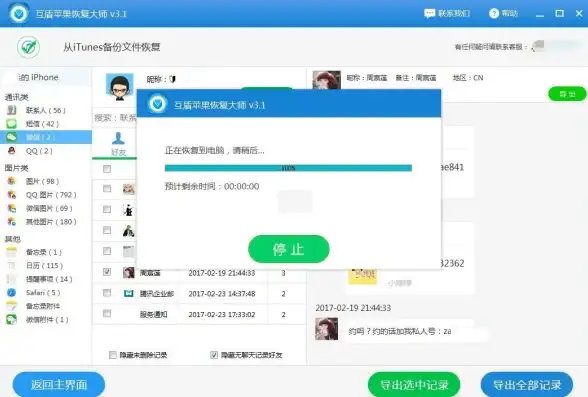Click the green 停止 stop button

(x=289, y=249)
